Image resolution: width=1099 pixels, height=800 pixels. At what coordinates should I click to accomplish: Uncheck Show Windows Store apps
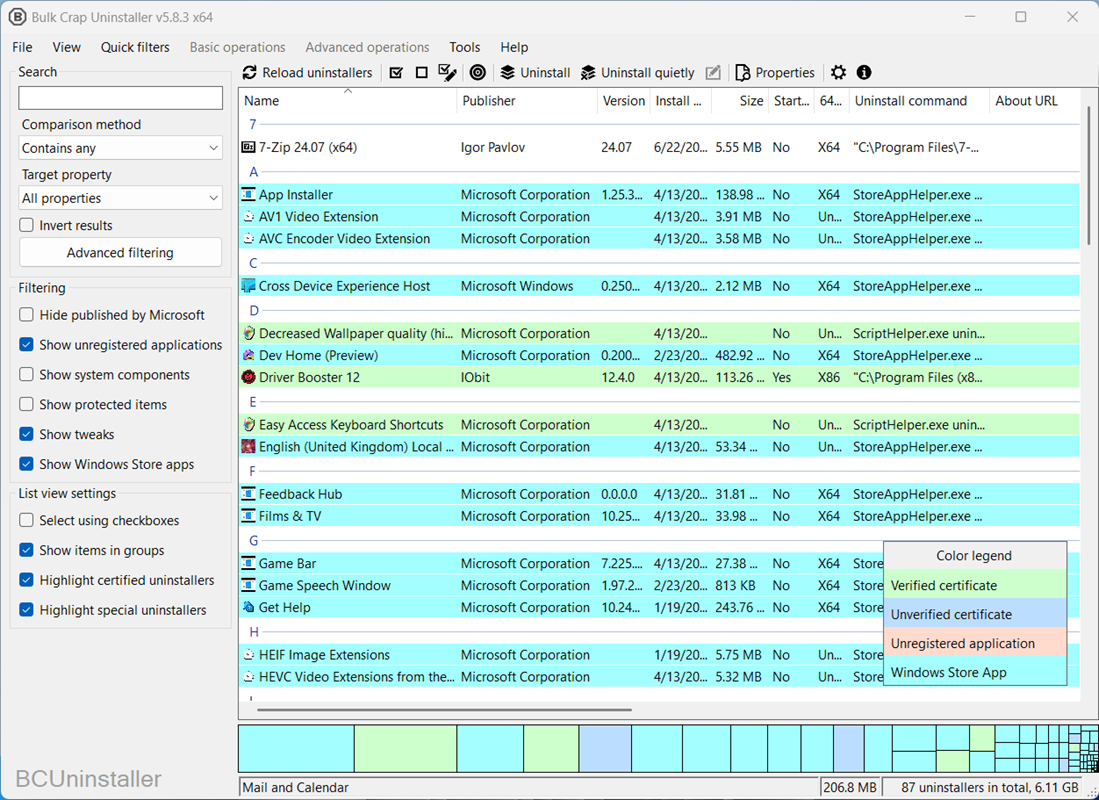coord(27,464)
